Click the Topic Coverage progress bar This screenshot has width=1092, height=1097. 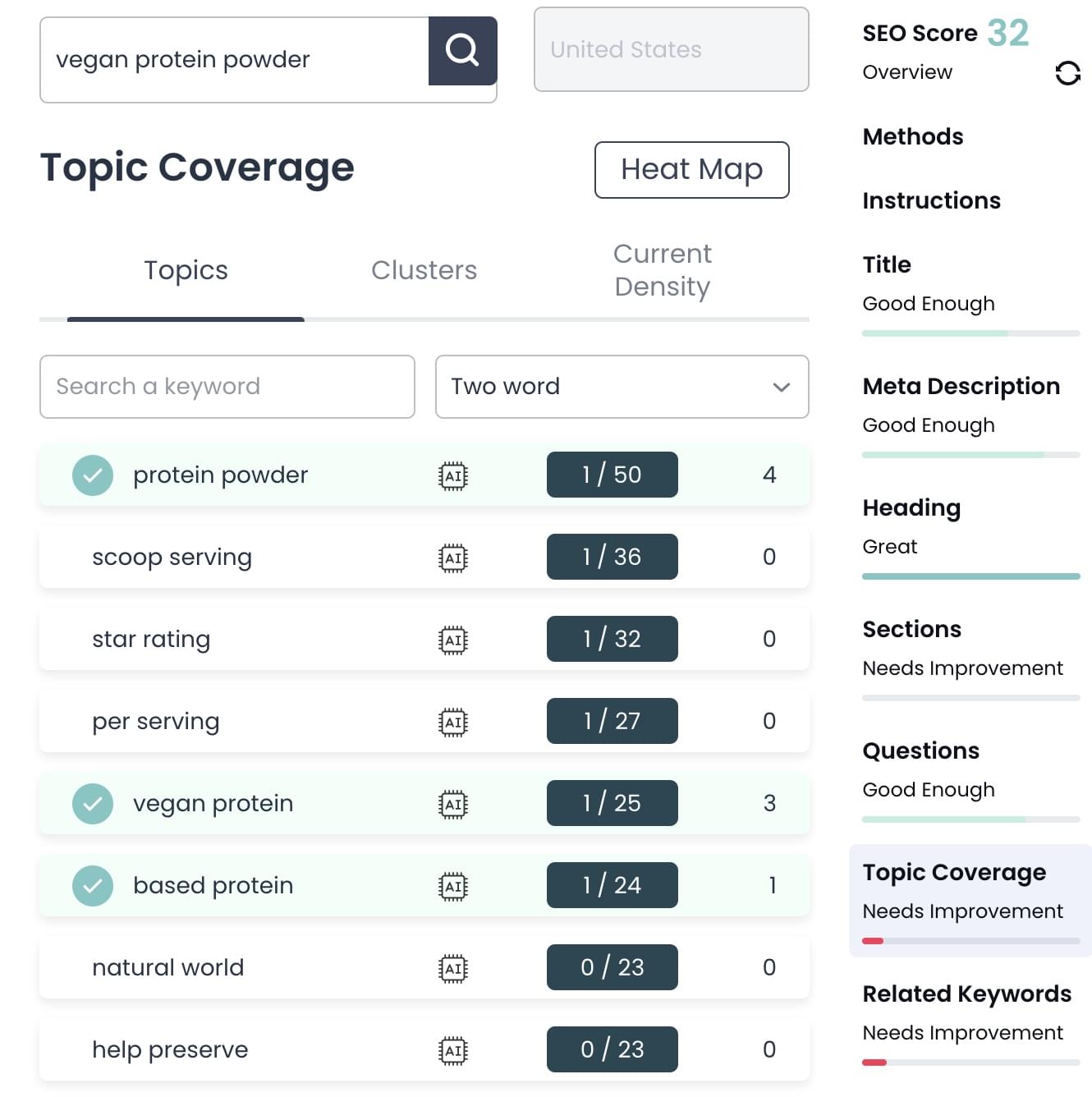tap(970, 941)
